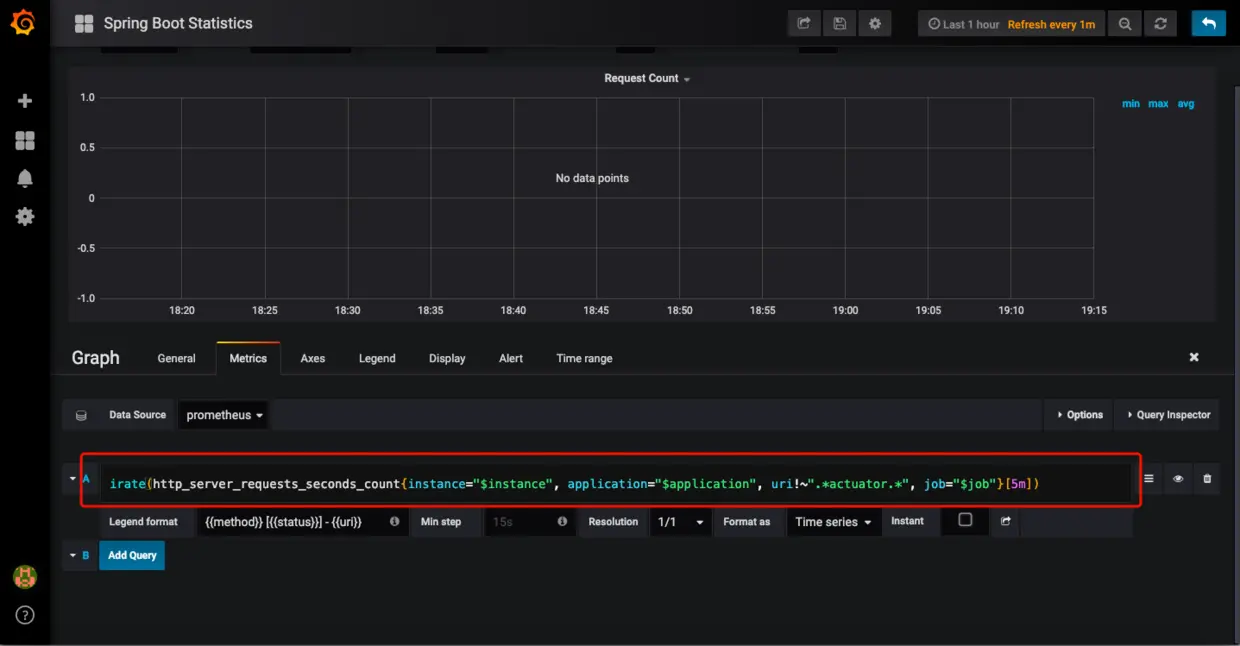Click the Graph panel type heading
Screen dimensions: 1240x646
[95, 358]
